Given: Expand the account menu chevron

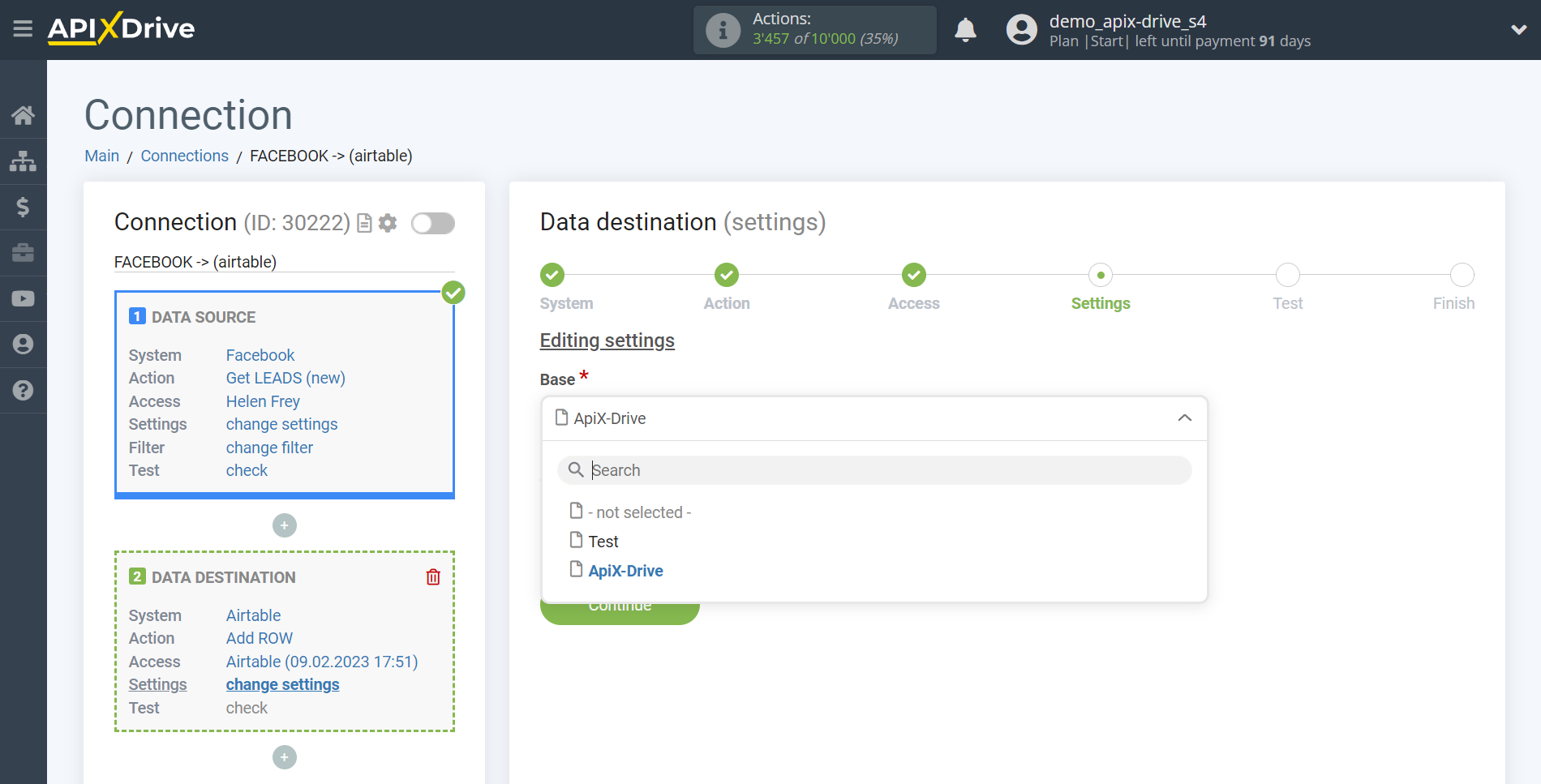Looking at the screenshot, I should (1519, 30).
